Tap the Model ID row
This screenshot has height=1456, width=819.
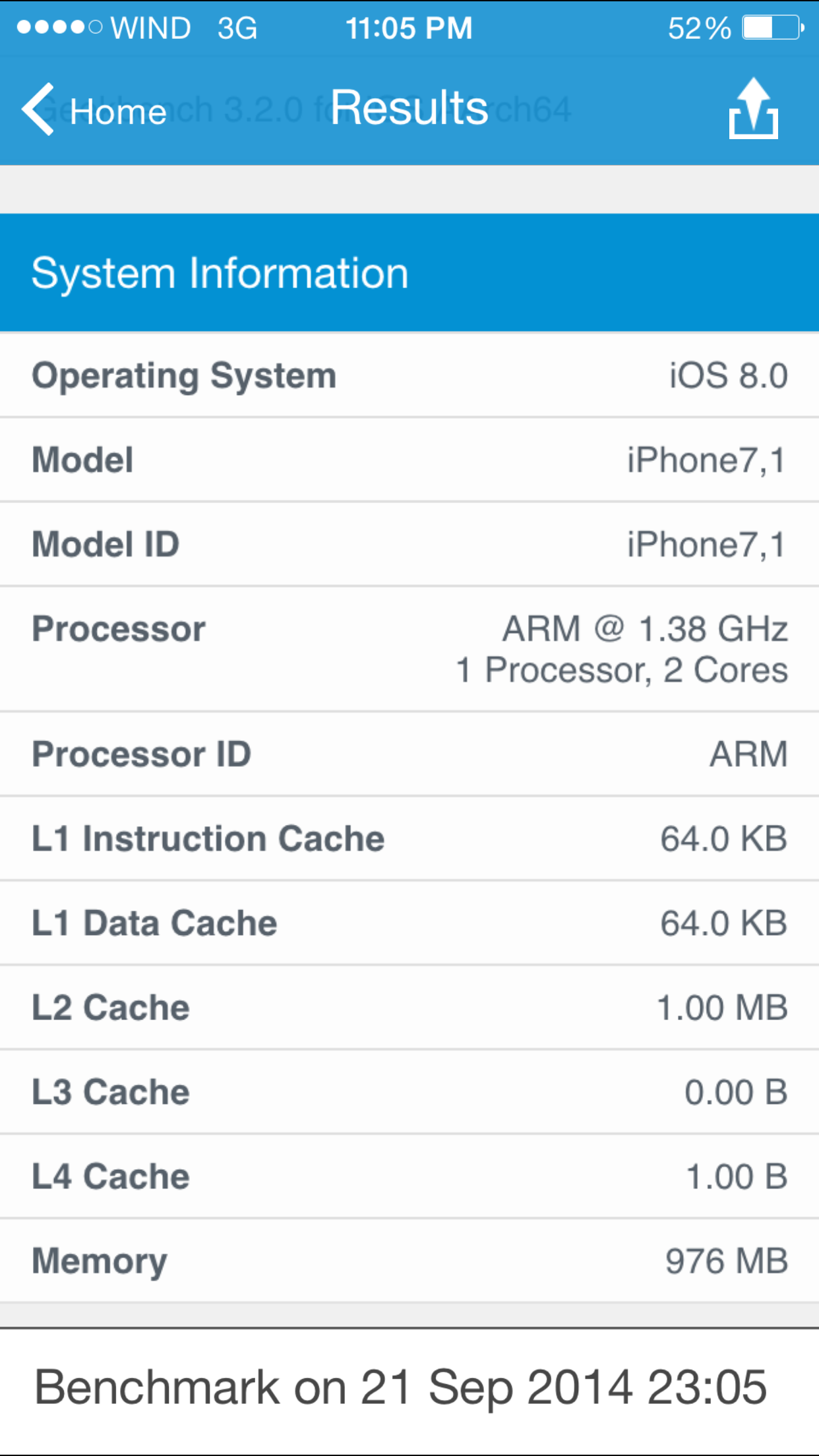(409, 545)
